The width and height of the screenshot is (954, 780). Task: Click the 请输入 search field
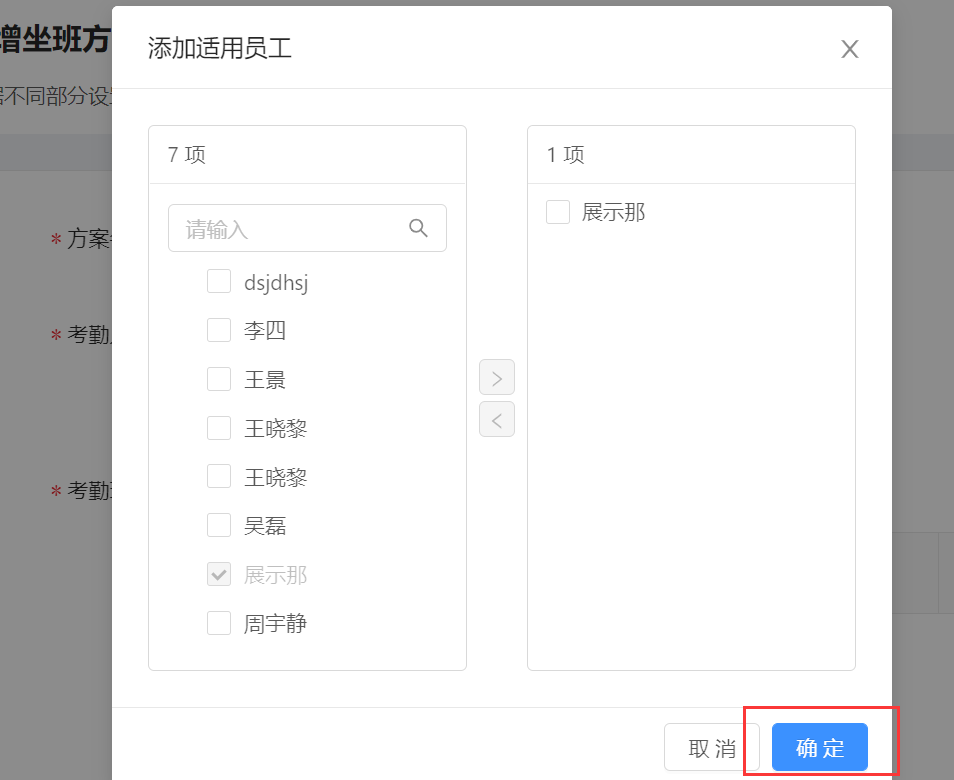307,228
